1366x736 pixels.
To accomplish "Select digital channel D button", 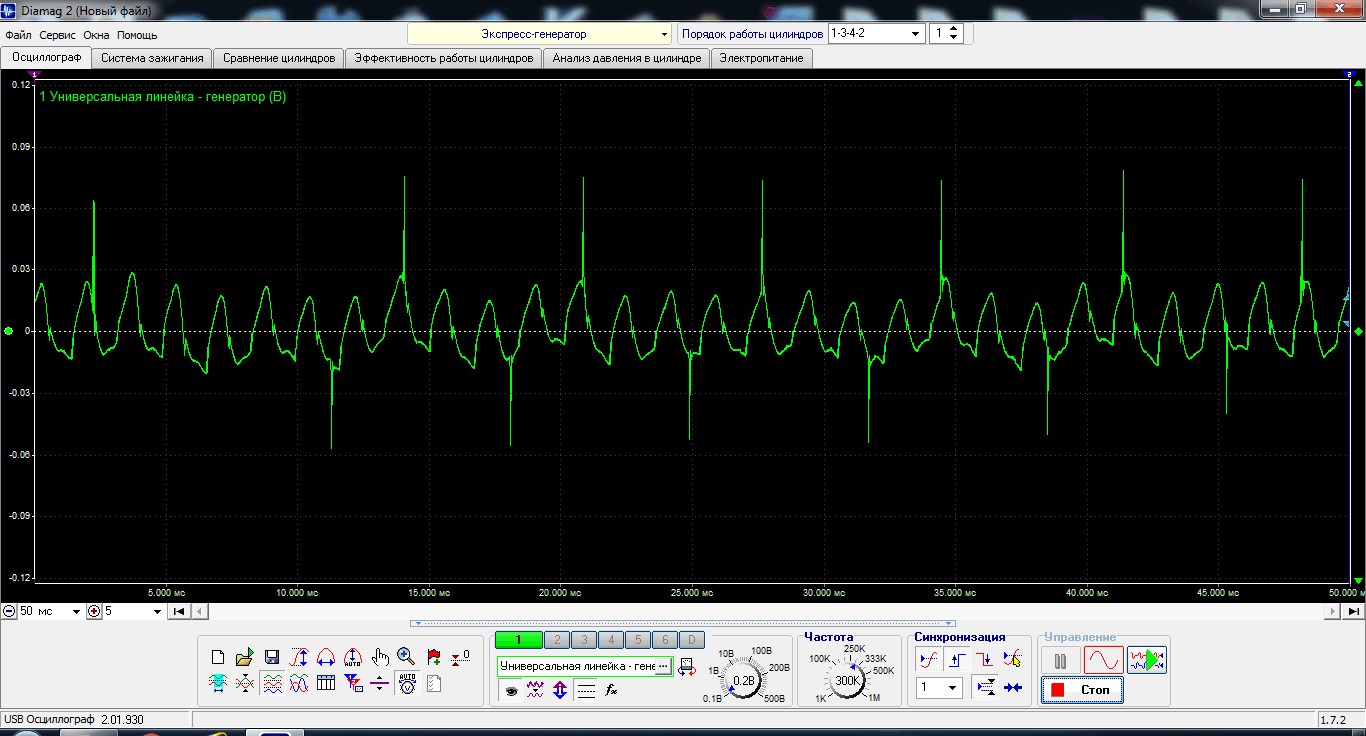I will 692,640.
